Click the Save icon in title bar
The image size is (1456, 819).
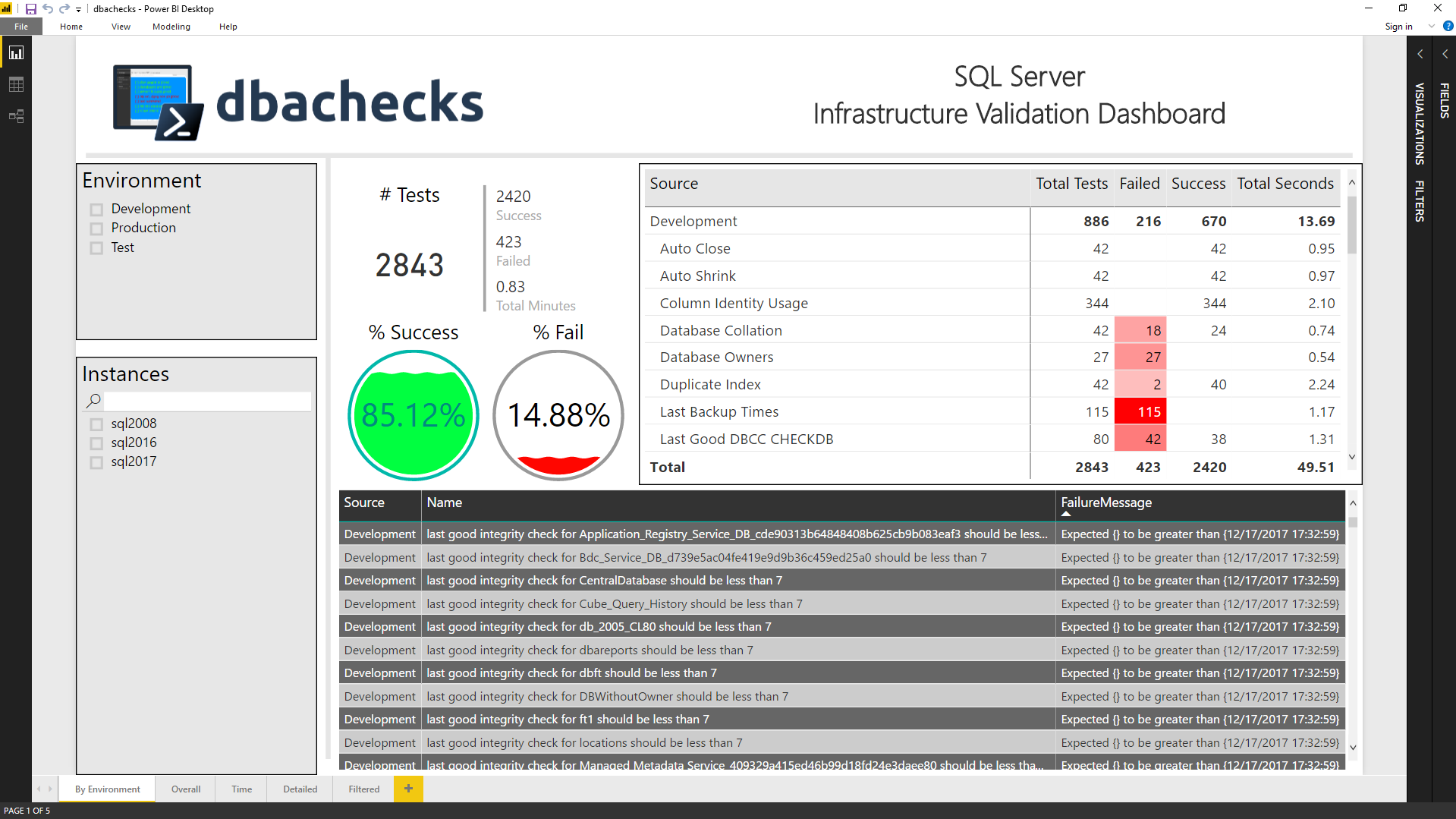[31, 9]
